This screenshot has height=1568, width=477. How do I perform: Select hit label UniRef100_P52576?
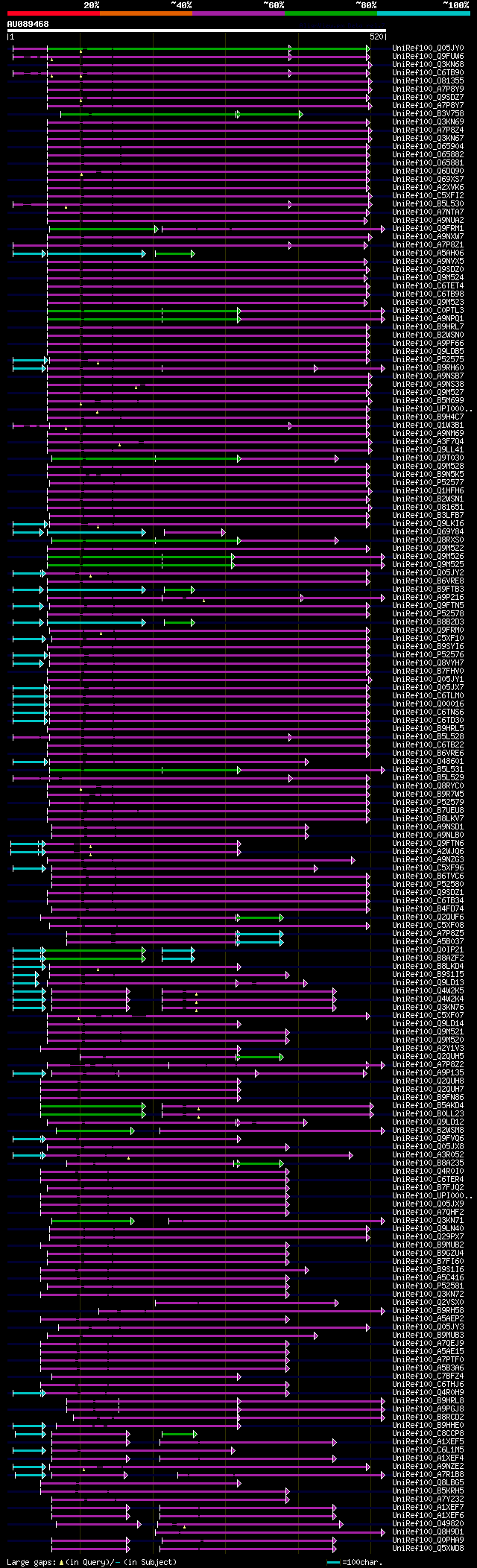[x=428, y=655]
